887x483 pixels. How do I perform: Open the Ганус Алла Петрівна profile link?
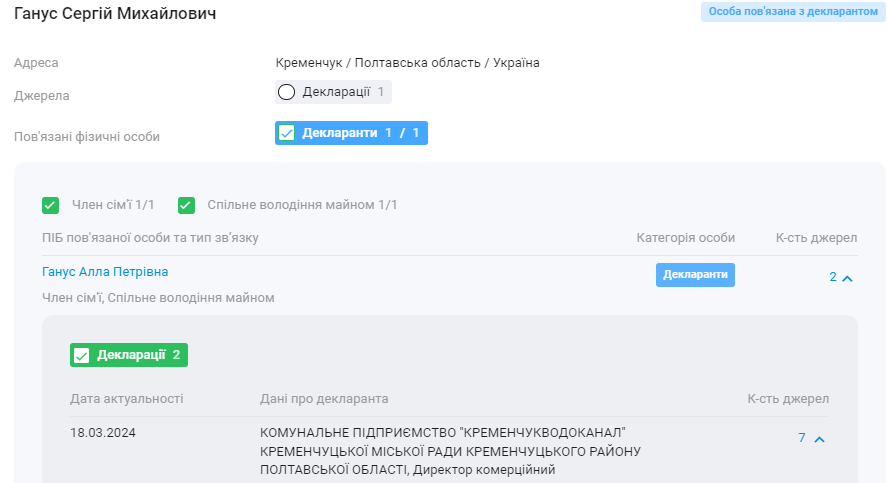105,272
